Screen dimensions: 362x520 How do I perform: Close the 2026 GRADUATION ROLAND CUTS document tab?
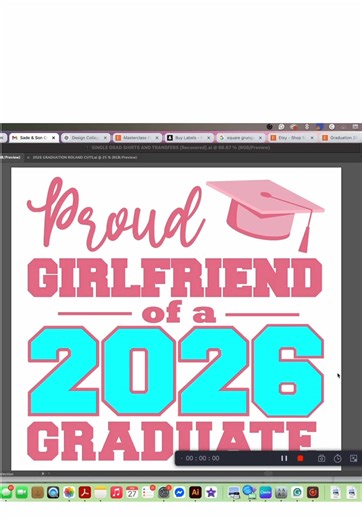point(28,157)
